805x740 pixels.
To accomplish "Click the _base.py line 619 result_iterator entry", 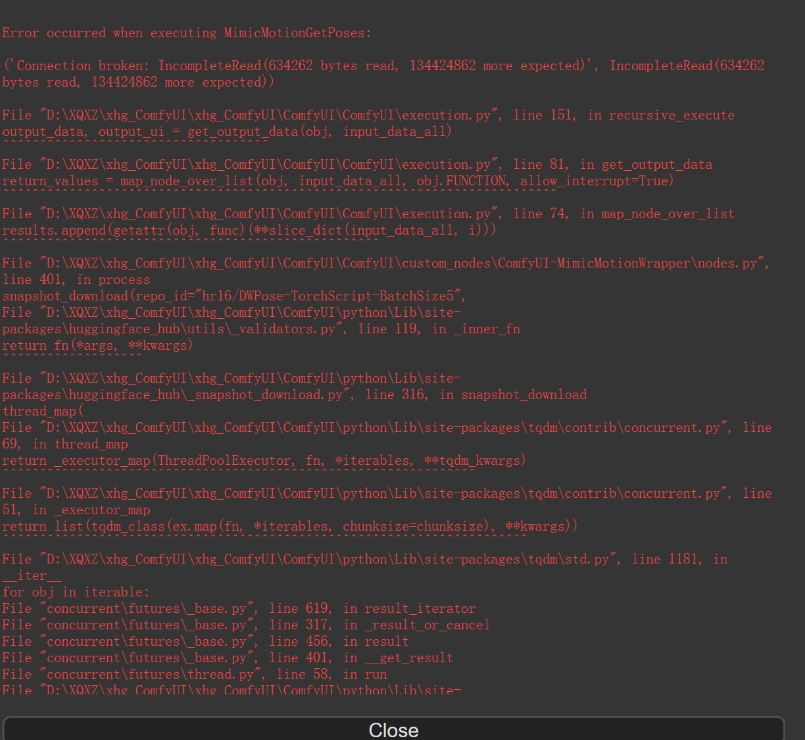I will click(x=239, y=608).
